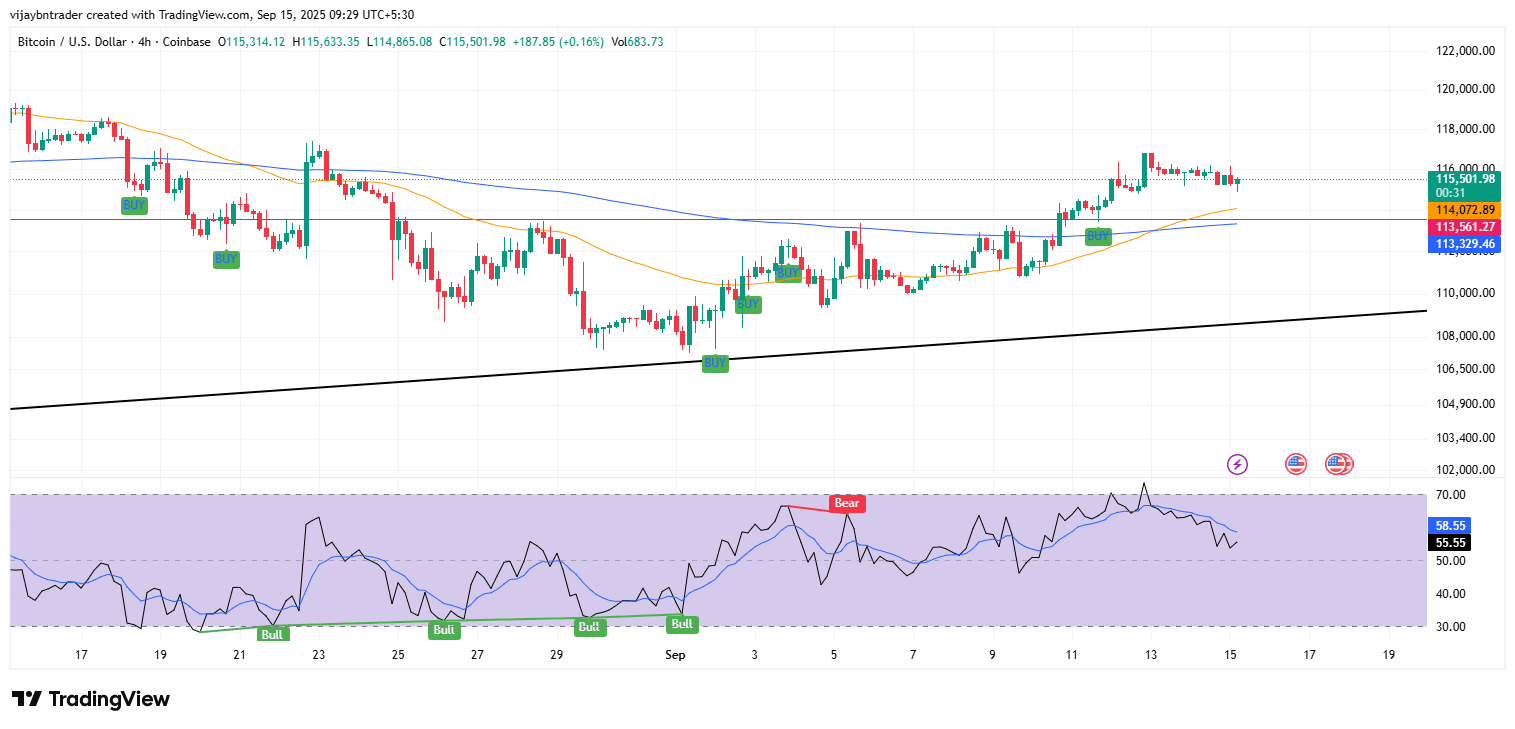The width and height of the screenshot is (1515, 729).
Task: Click the black 55.55 RSI value label
Action: [x=1451, y=543]
